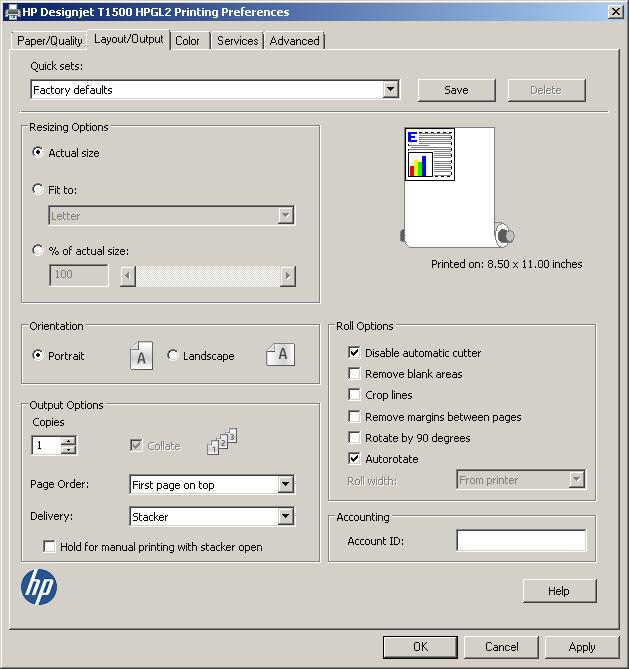Choose % of actual size option
The image size is (629, 669).
click(x=38, y=250)
